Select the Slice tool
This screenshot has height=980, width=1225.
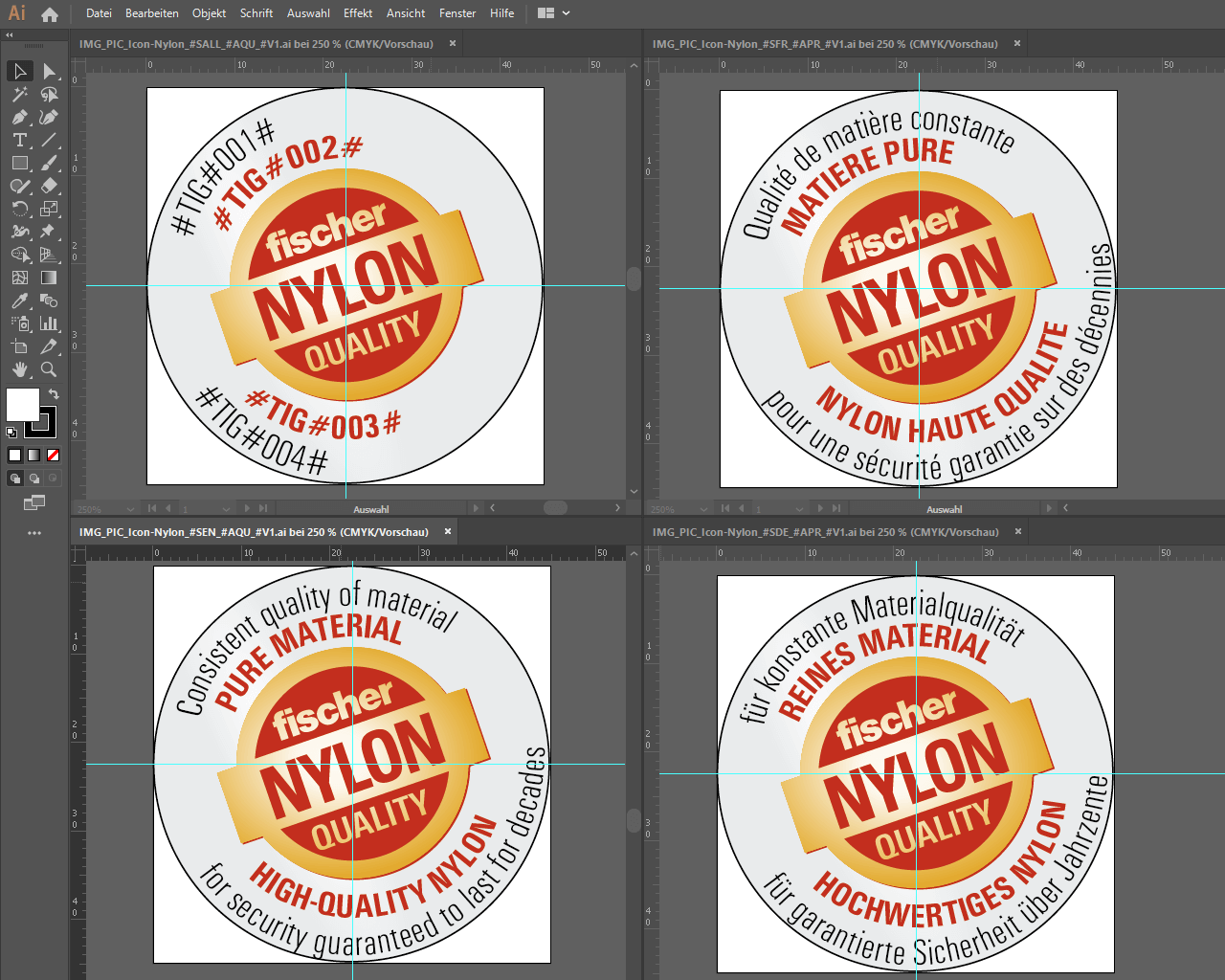[x=49, y=346]
